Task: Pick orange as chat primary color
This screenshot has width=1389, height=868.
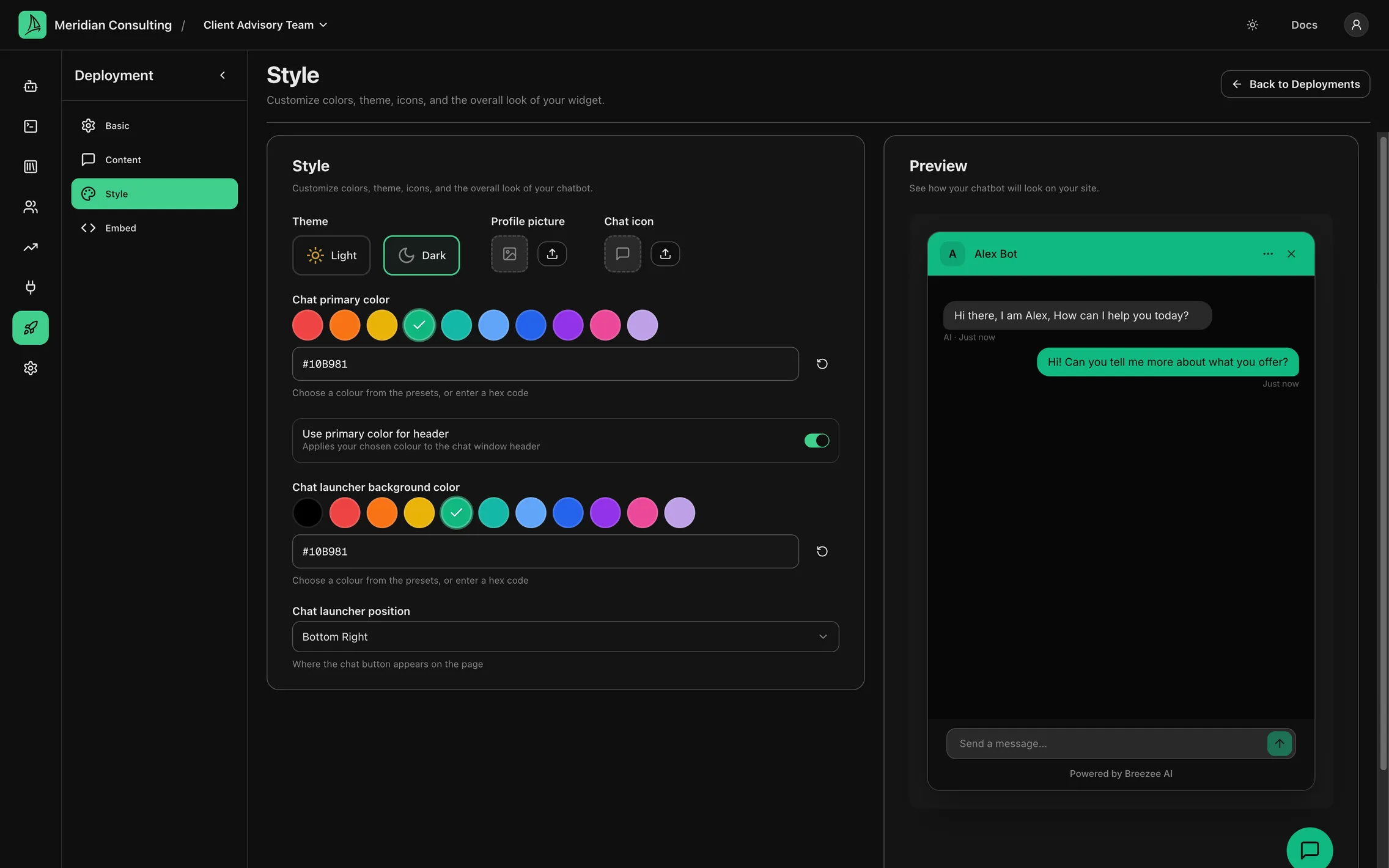Action: pyautogui.click(x=345, y=325)
